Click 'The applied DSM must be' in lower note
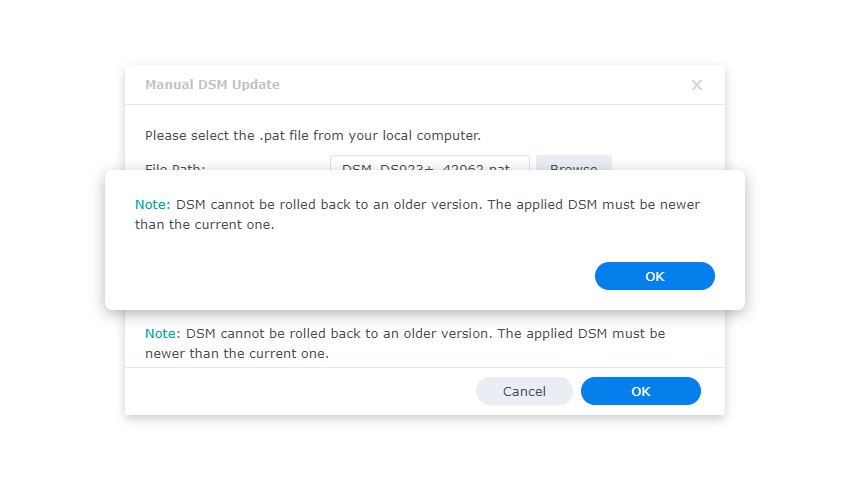842x500 pixels. click(x=582, y=334)
